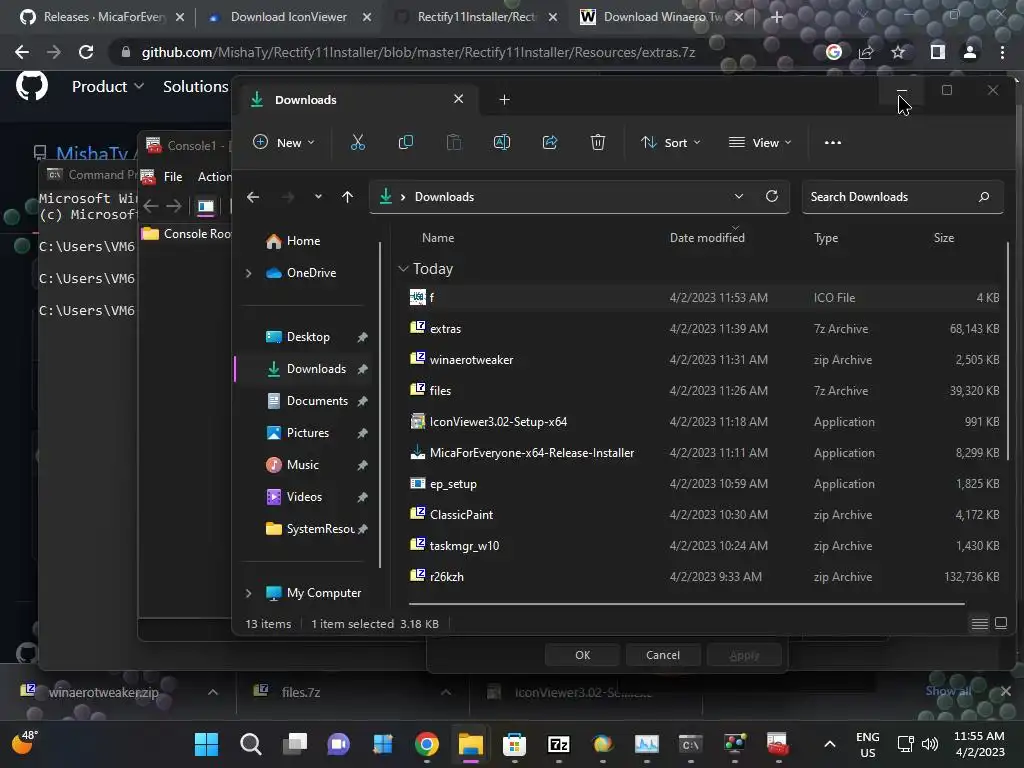Click the Share icon in Explorer toolbar
The height and width of the screenshot is (768, 1024).
coord(550,142)
